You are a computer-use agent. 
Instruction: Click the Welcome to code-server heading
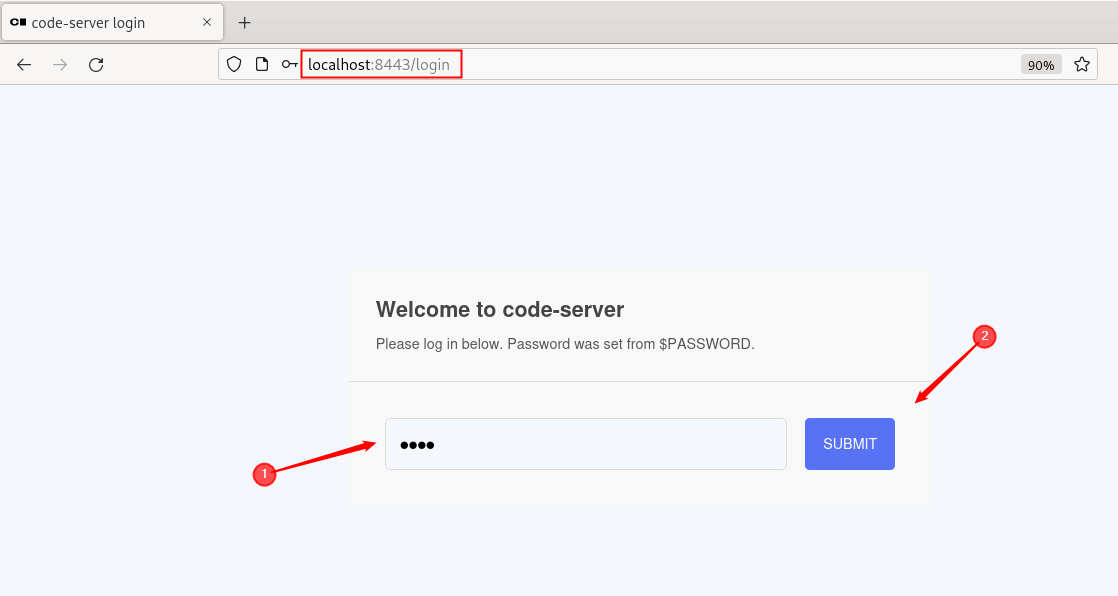500,310
